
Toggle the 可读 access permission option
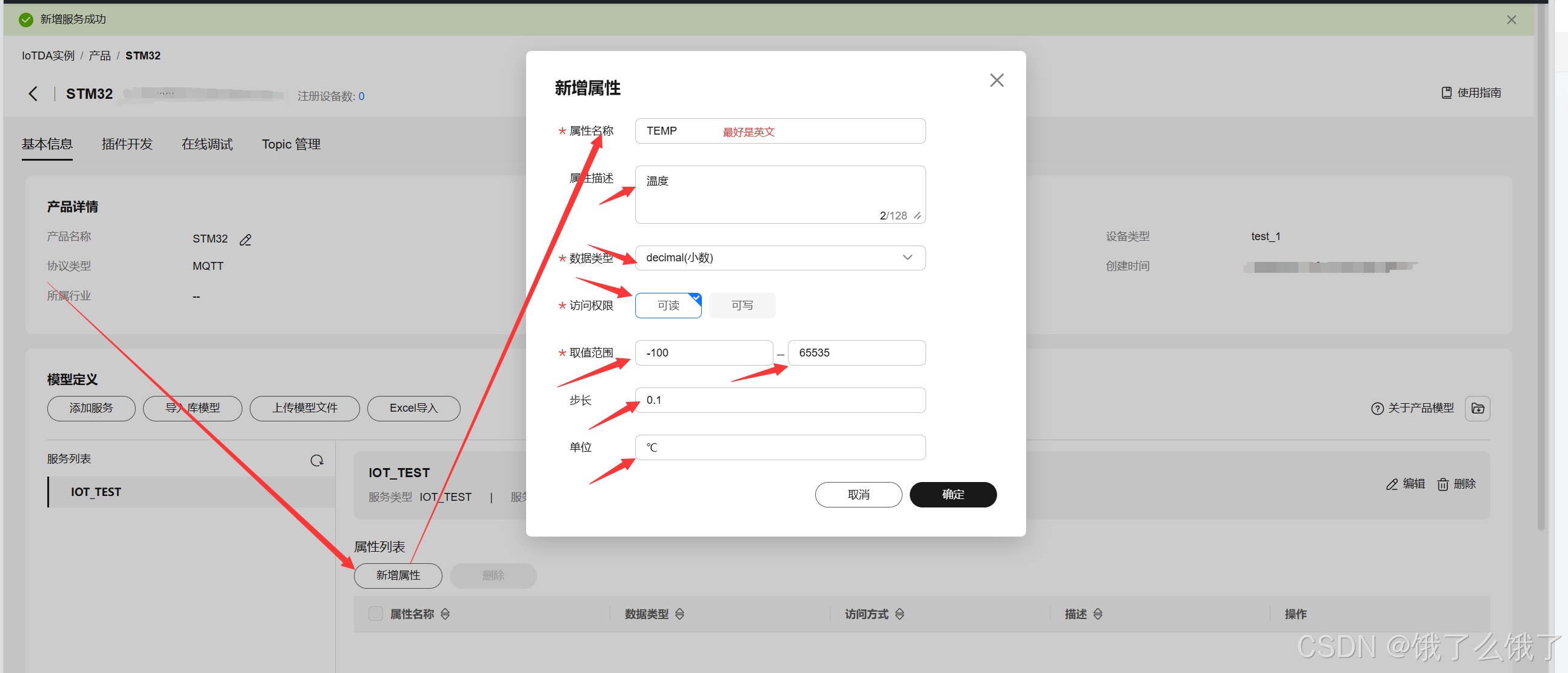[x=668, y=306]
